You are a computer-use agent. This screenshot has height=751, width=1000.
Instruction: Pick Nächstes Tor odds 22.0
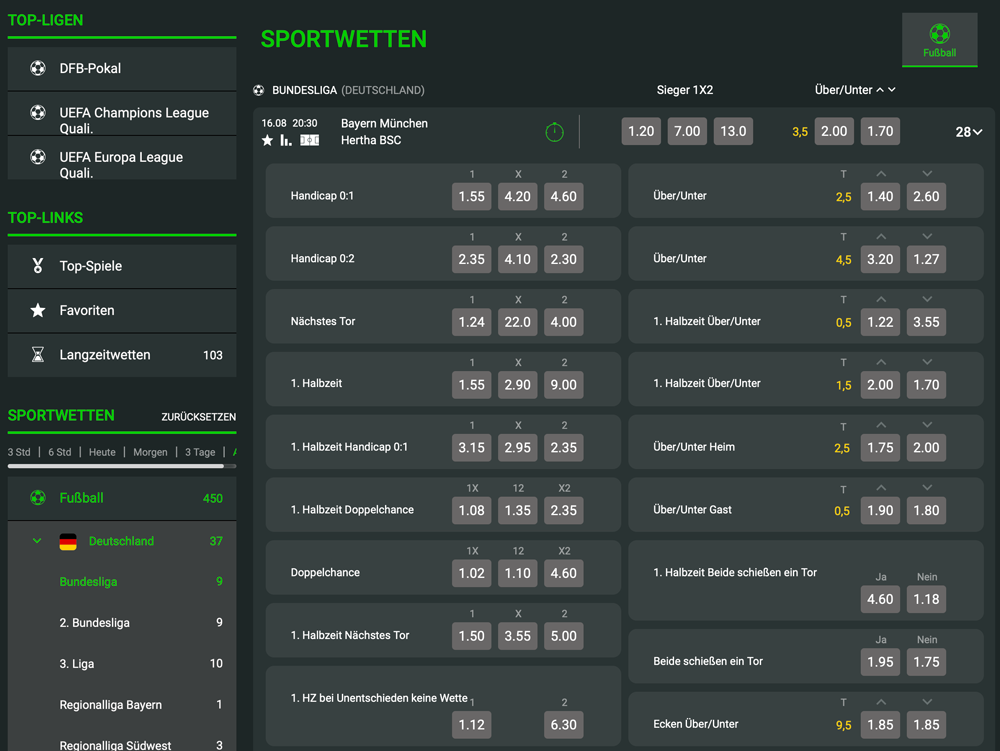(517, 322)
